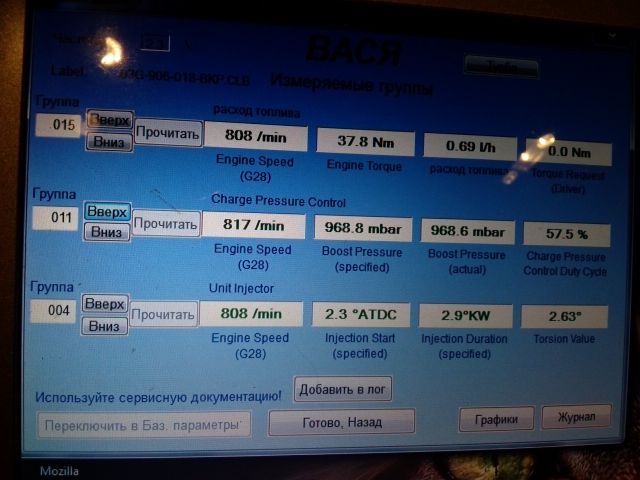Switch to Mozilla in the taskbar
The height and width of the screenshot is (480, 640).
(x=58, y=470)
